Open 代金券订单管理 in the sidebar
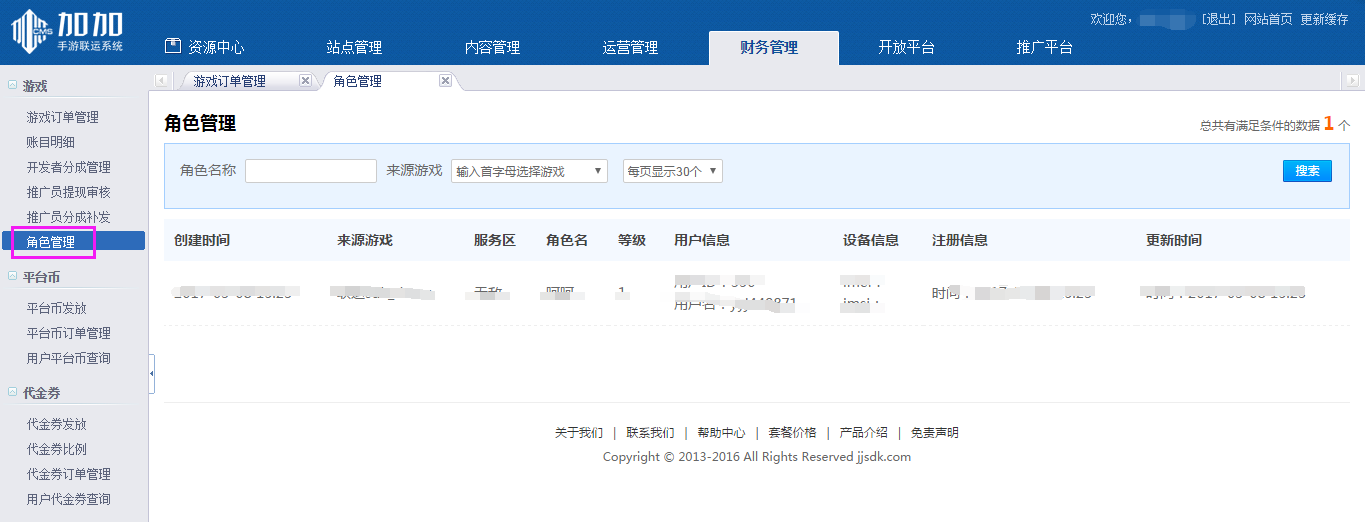Image resolution: width=1365 pixels, height=522 pixels. [68, 474]
